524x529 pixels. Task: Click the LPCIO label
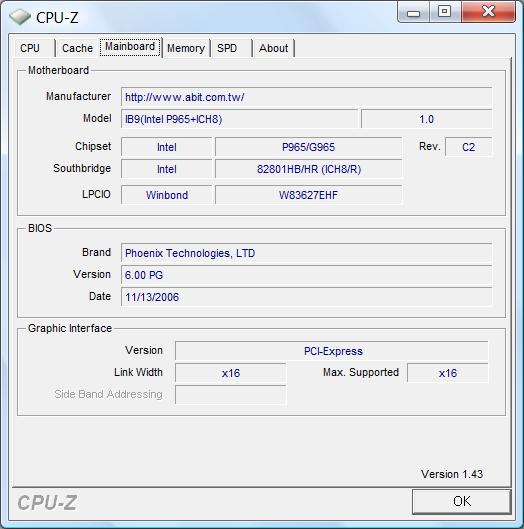click(96, 194)
